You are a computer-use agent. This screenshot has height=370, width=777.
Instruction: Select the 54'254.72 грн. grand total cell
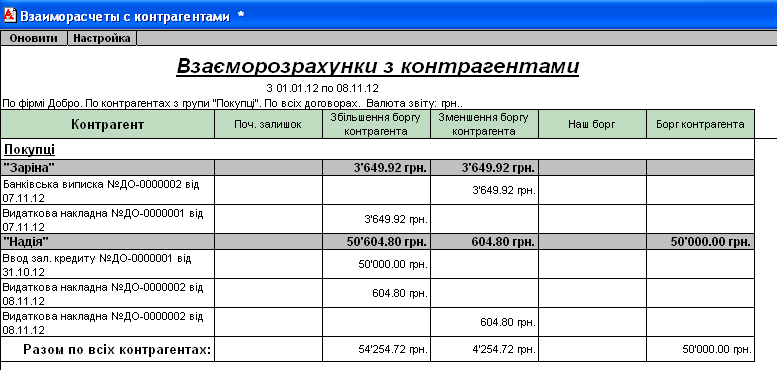(x=376, y=350)
